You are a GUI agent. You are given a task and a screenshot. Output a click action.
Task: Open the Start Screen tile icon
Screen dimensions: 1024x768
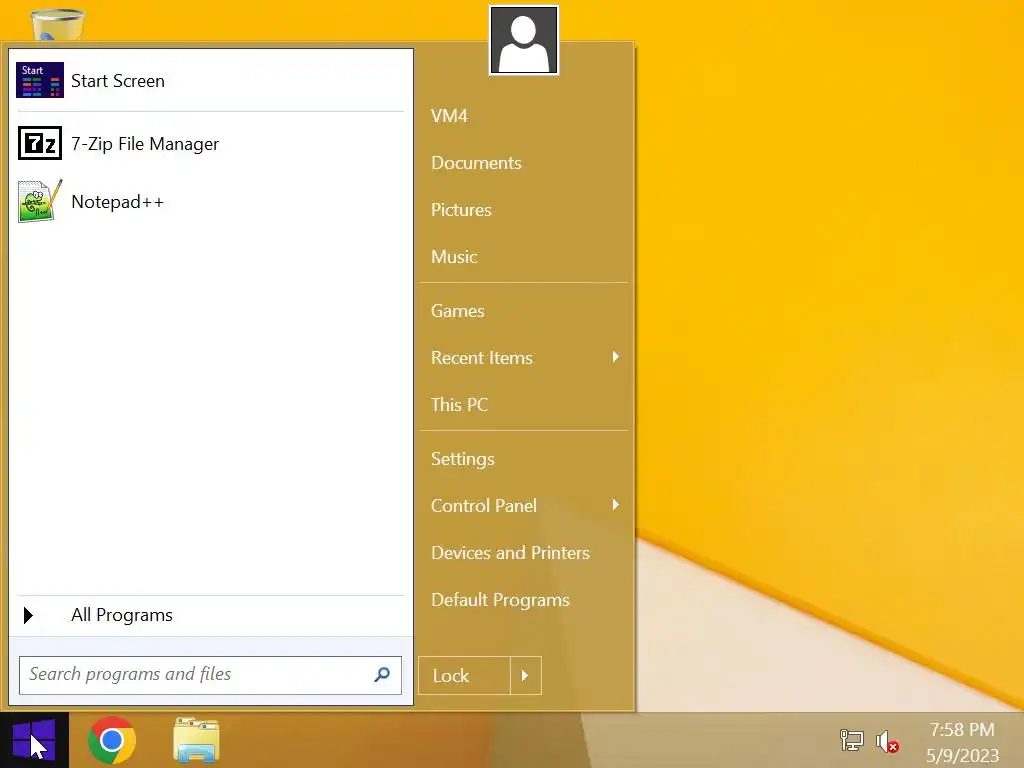(x=40, y=80)
